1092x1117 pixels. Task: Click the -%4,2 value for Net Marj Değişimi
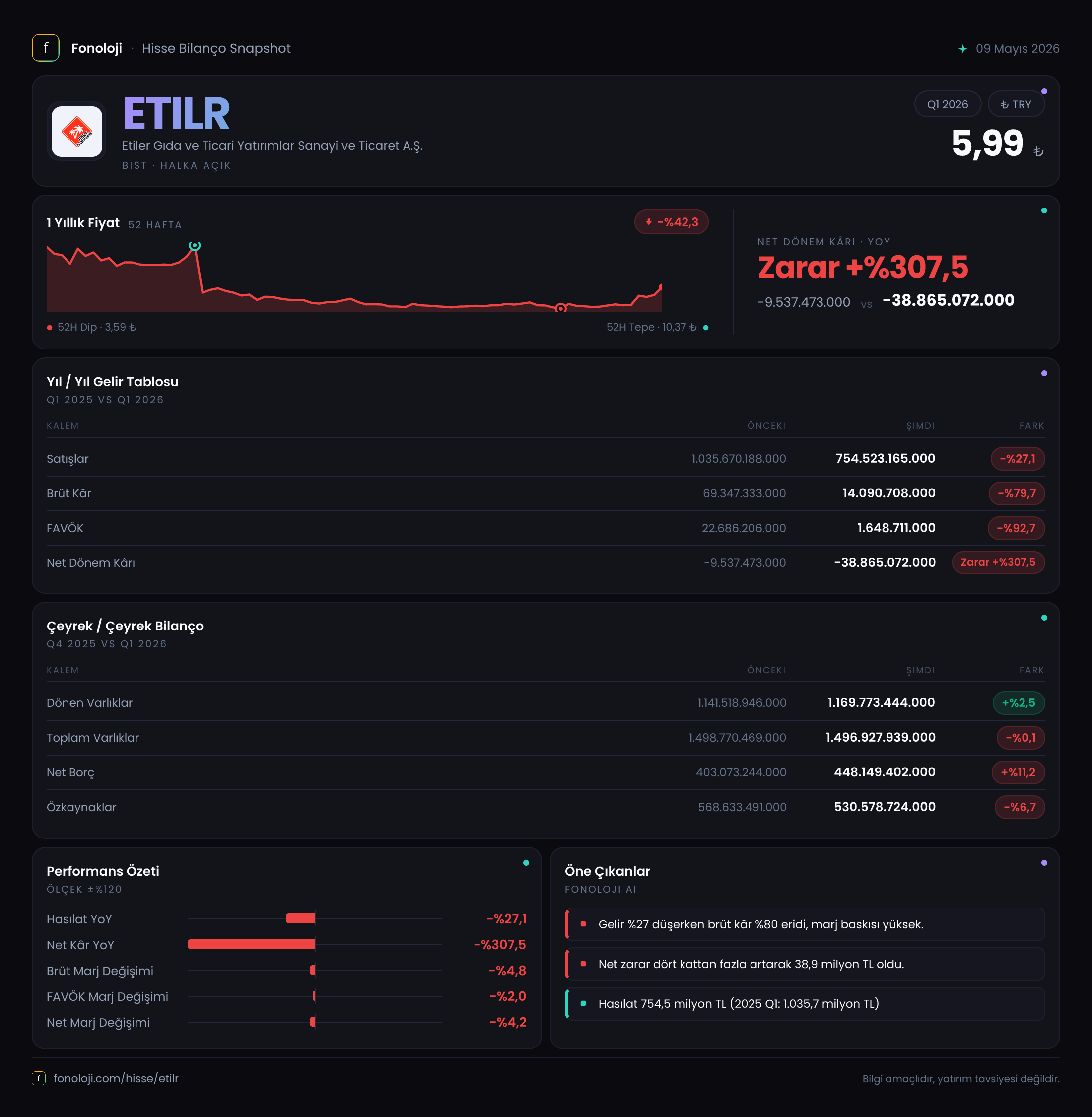(x=508, y=1022)
